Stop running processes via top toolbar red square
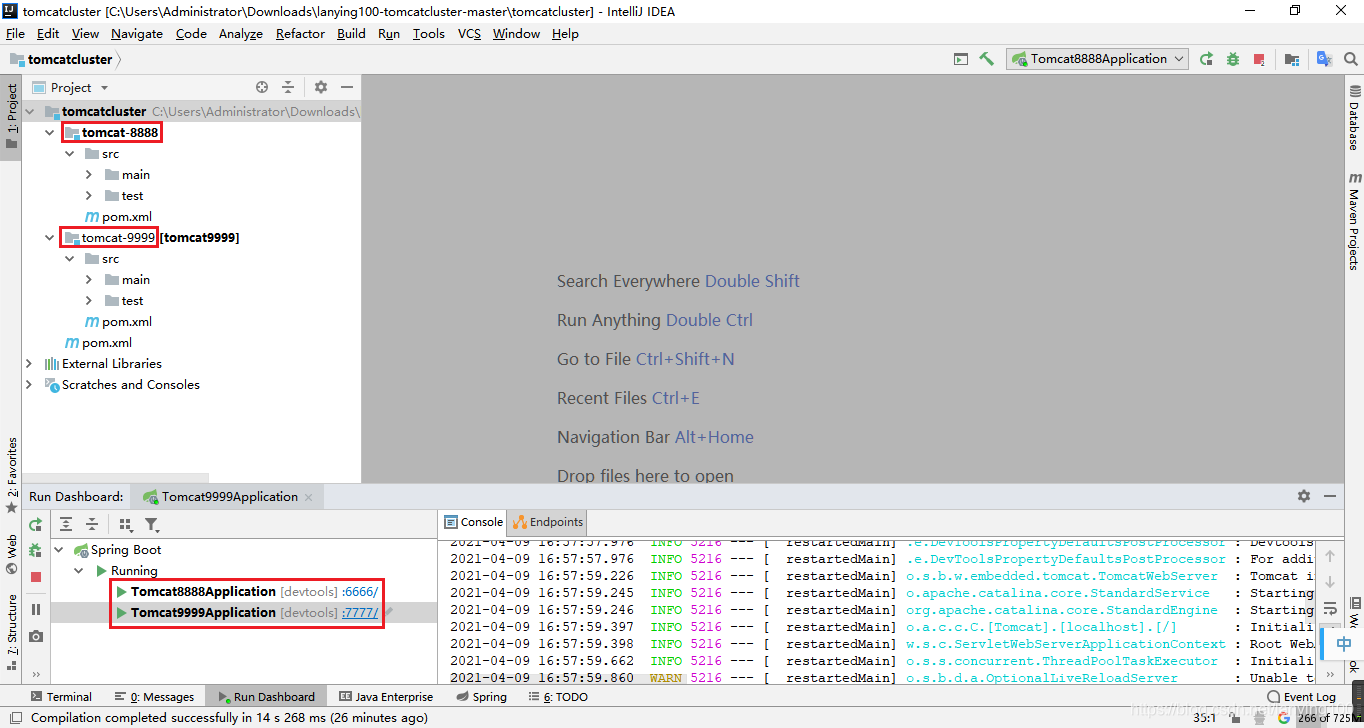The height and width of the screenshot is (728, 1364). click(x=1259, y=59)
